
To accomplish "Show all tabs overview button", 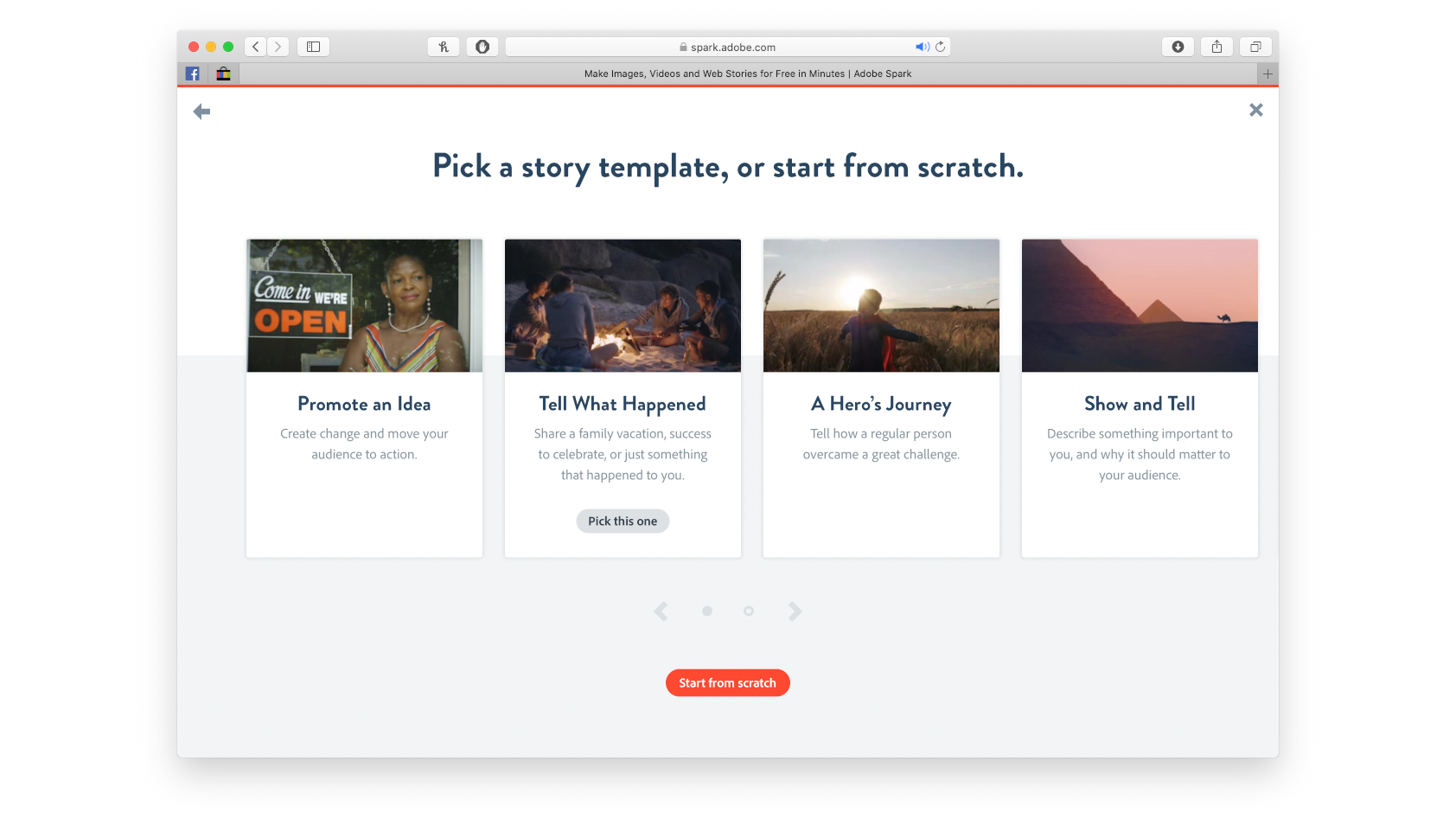I will (x=1255, y=47).
